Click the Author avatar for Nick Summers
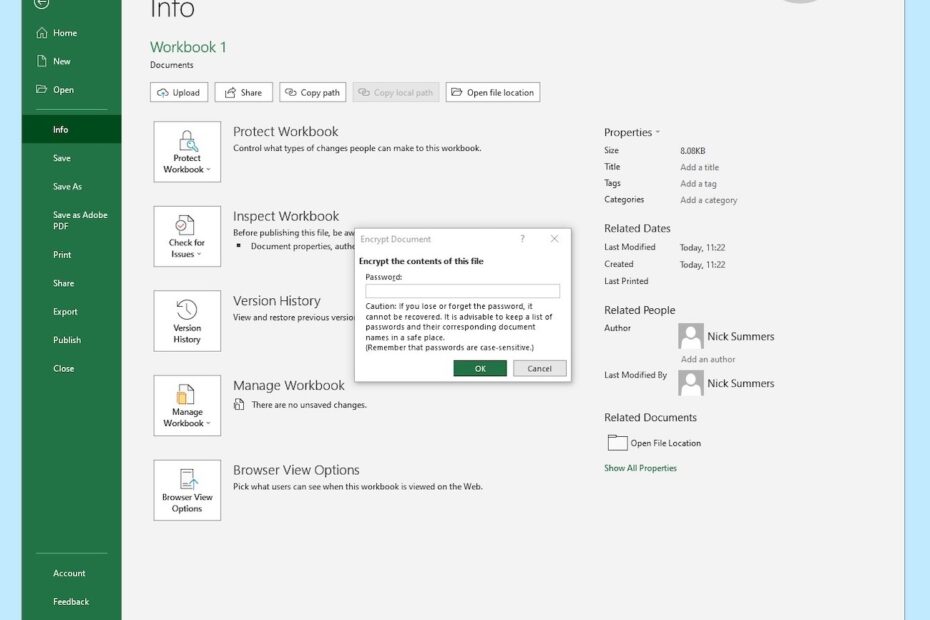The height and width of the screenshot is (620, 930). tap(691, 336)
